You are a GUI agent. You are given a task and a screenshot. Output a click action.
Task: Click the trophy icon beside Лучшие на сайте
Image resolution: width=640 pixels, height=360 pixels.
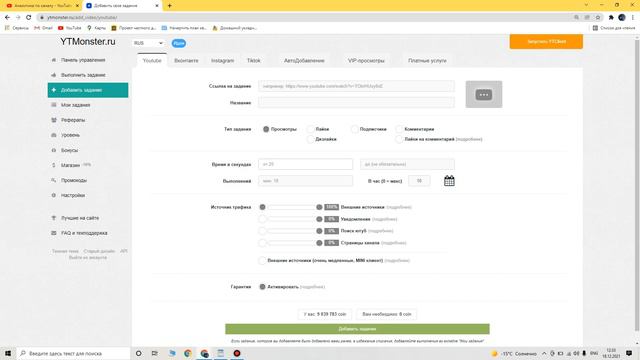(x=53, y=218)
